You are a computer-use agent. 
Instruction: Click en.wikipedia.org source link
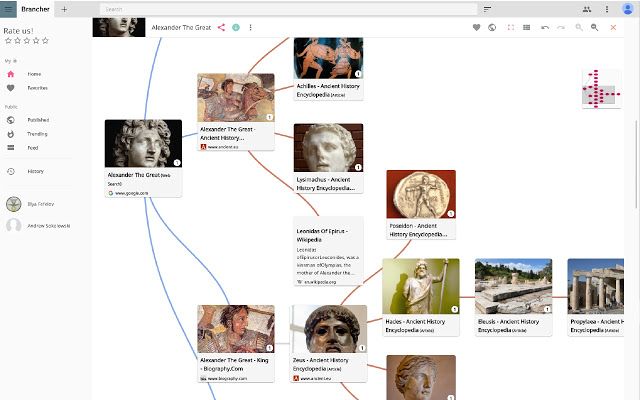coord(320,282)
